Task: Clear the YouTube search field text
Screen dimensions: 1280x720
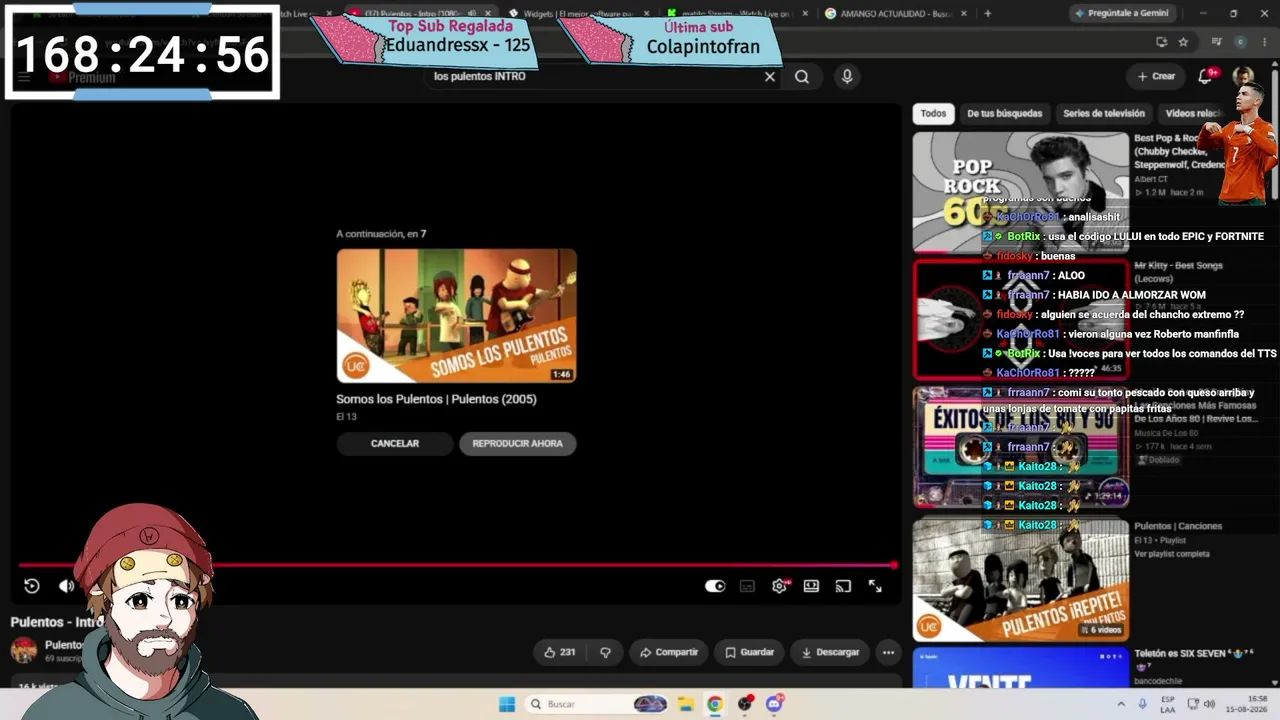Action: (x=770, y=76)
